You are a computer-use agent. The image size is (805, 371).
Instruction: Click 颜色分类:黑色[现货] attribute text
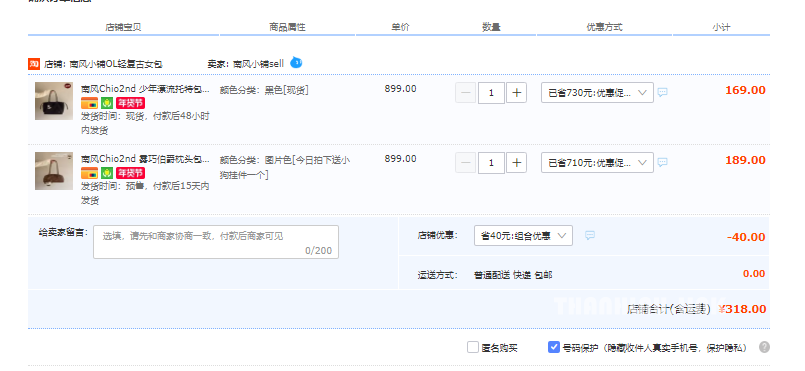coord(264,91)
